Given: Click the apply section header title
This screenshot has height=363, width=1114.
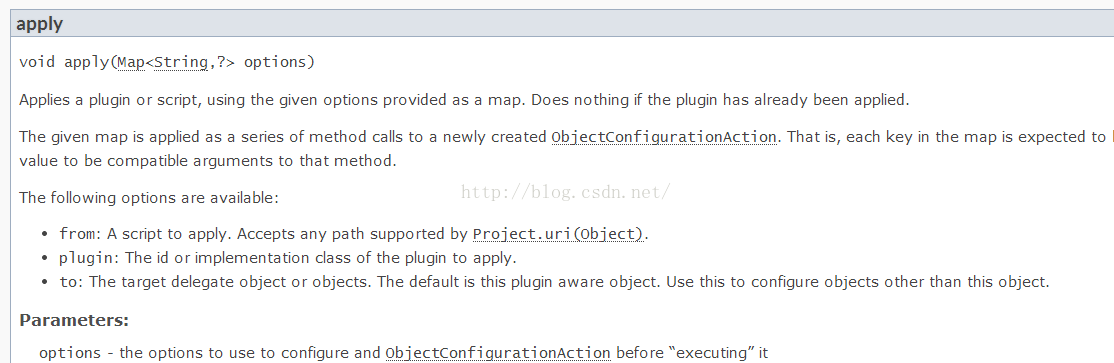Looking at the screenshot, I should [40, 23].
